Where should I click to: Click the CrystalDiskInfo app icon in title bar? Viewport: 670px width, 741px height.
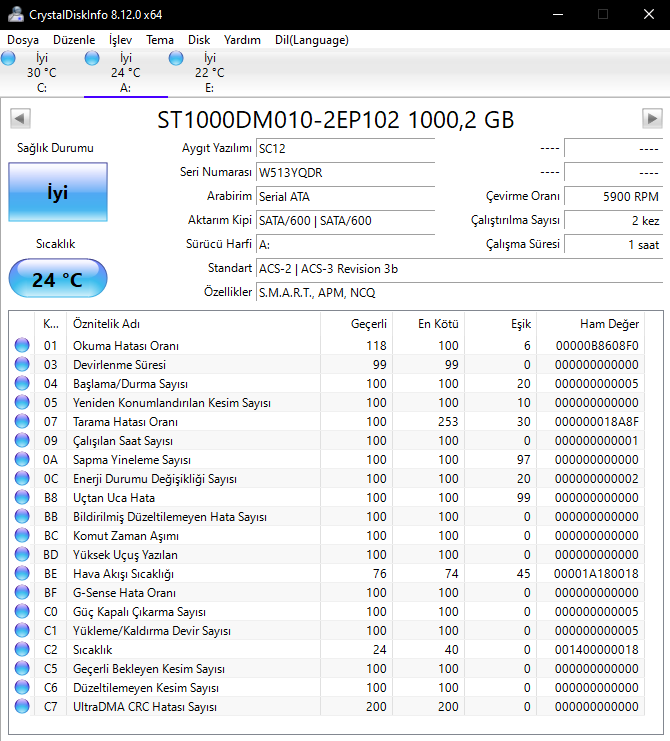[x=16, y=14]
